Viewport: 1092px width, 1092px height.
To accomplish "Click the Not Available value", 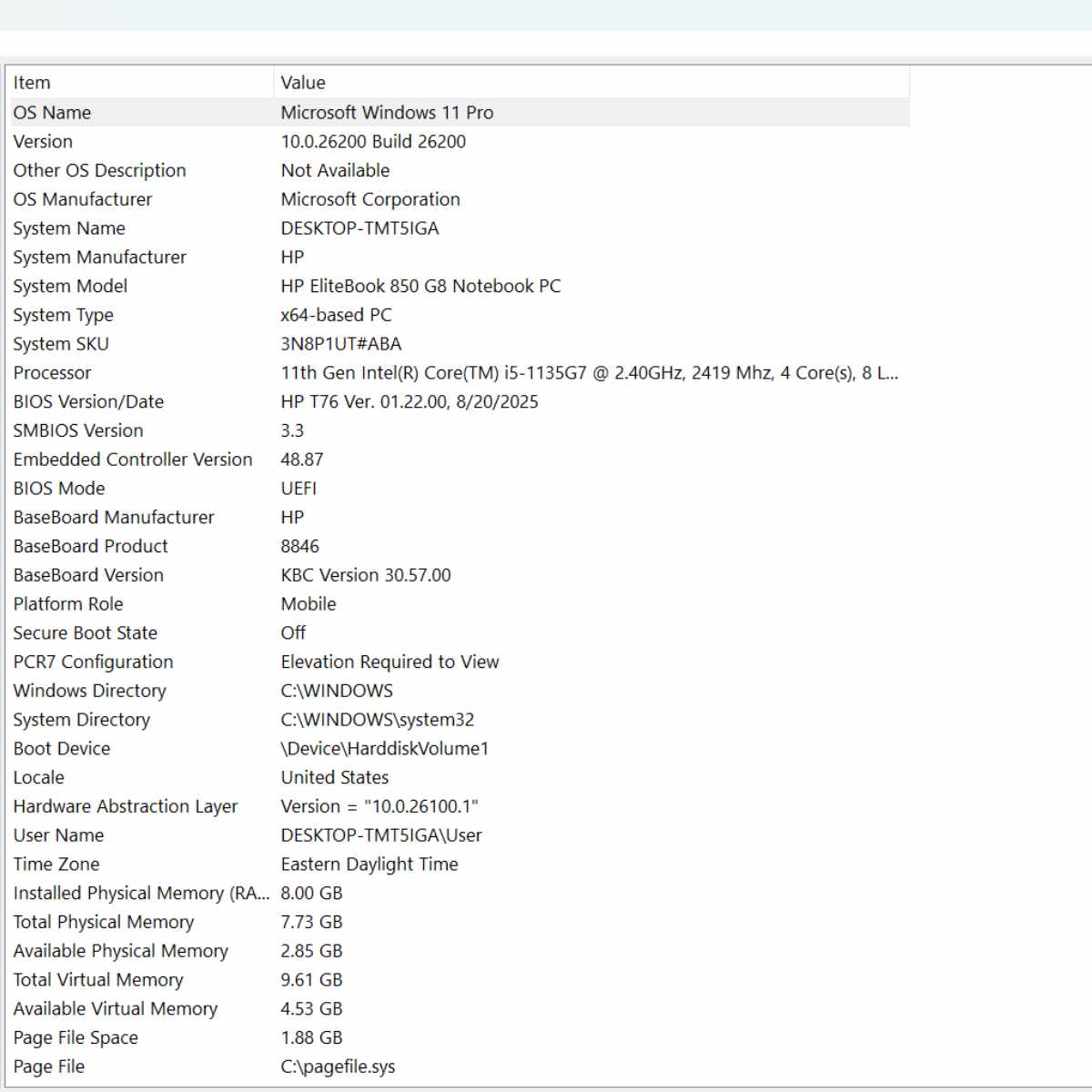I will [335, 170].
